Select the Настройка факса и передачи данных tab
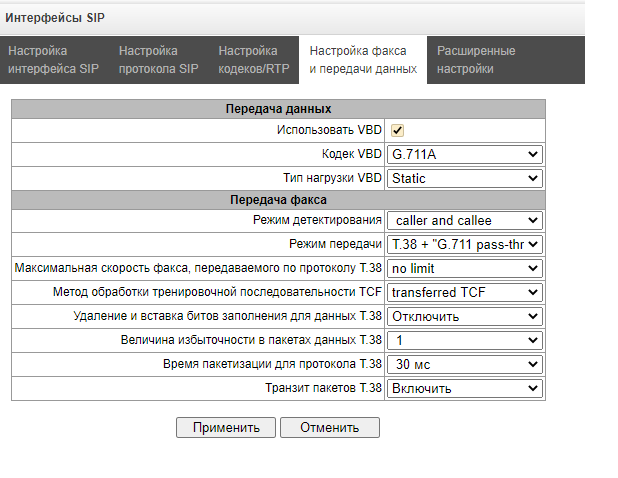The width and height of the screenshot is (618, 478). (x=363, y=60)
